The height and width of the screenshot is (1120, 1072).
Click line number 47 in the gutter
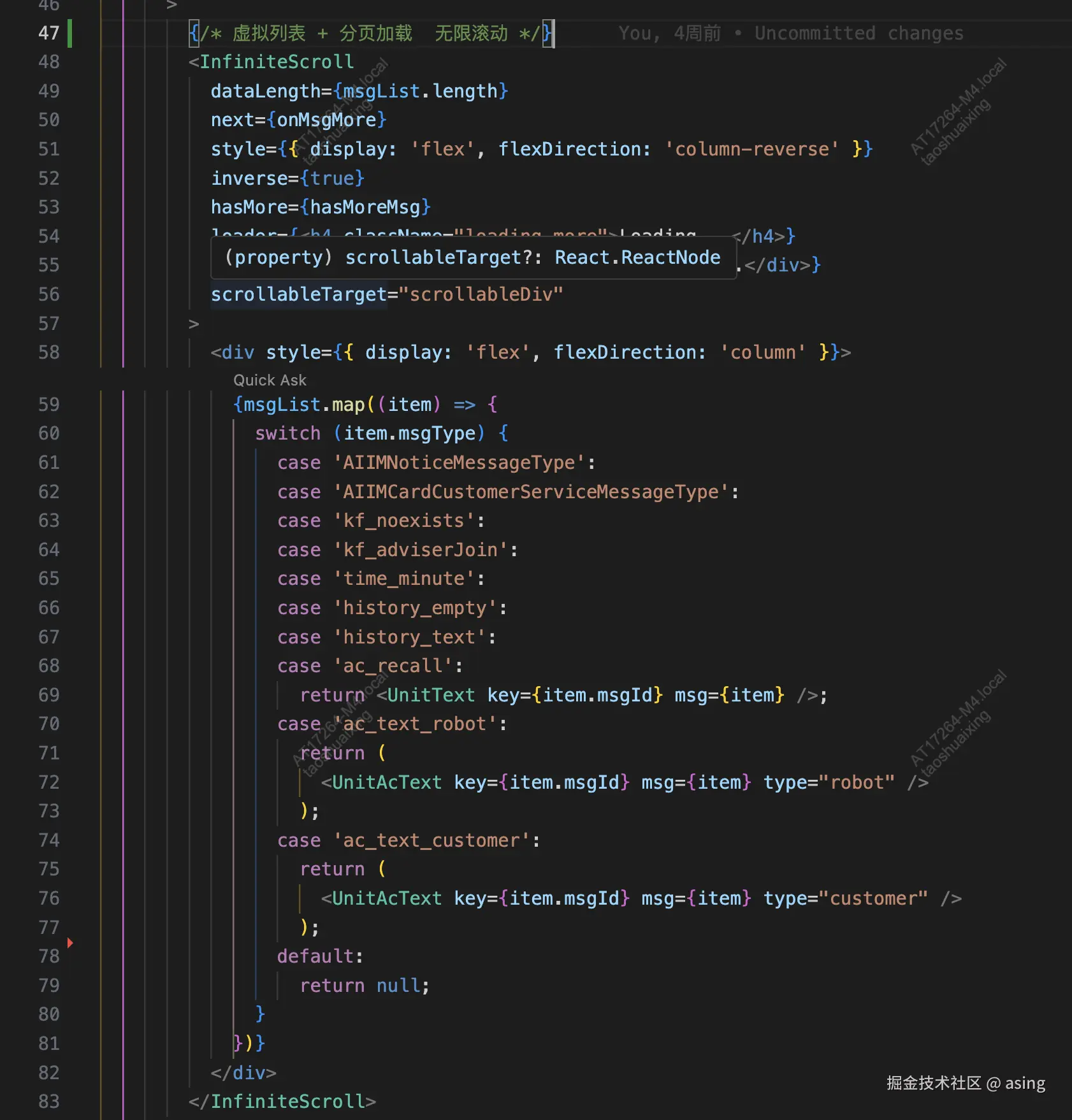click(49, 33)
